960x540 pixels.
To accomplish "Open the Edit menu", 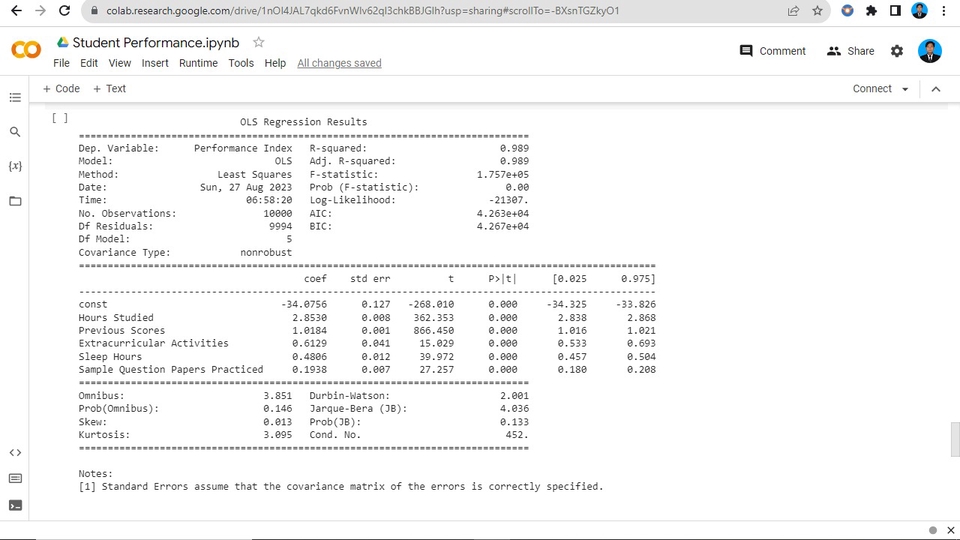I will click(x=89, y=63).
